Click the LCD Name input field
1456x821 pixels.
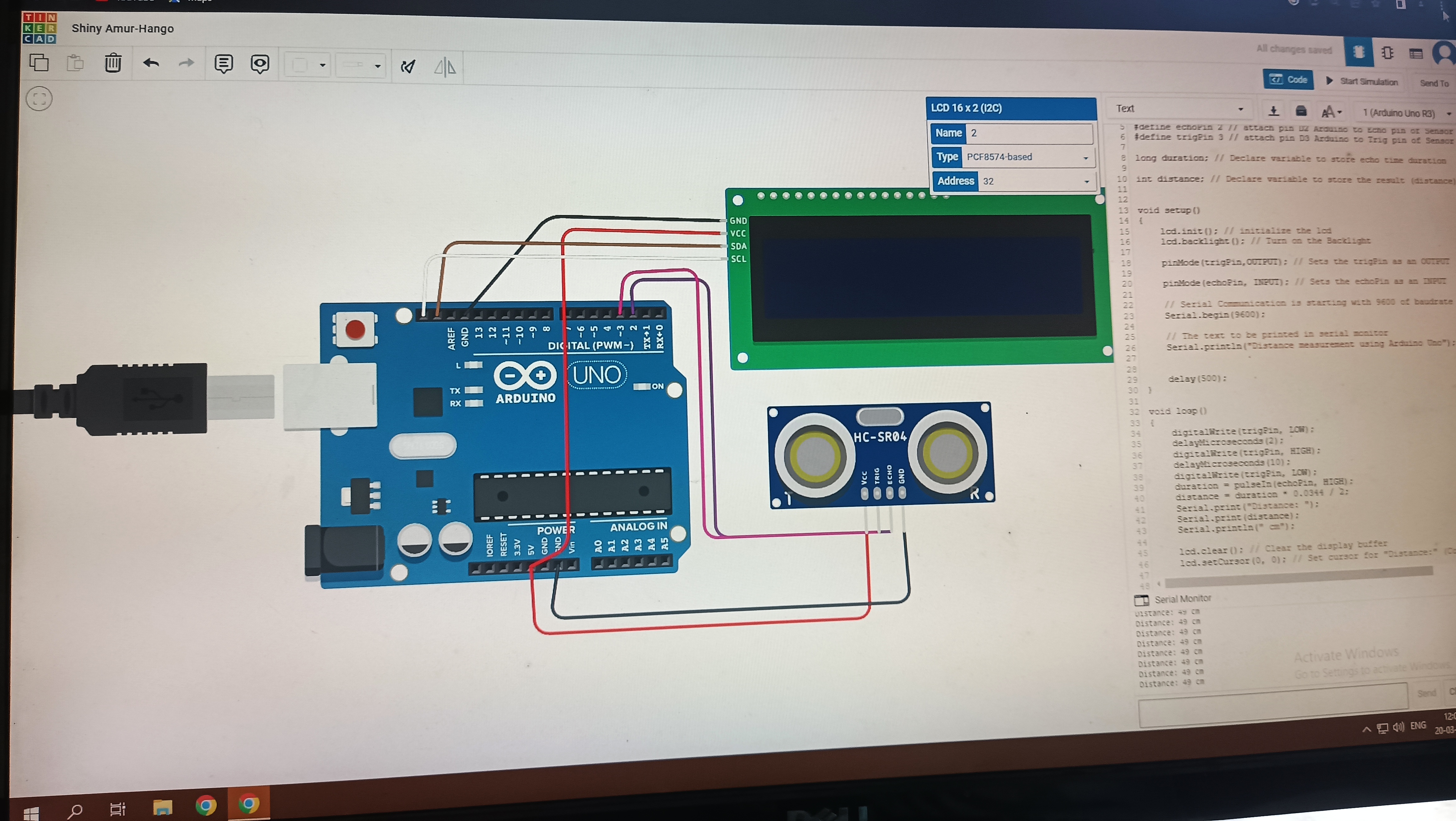pyautogui.click(x=1029, y=133)
